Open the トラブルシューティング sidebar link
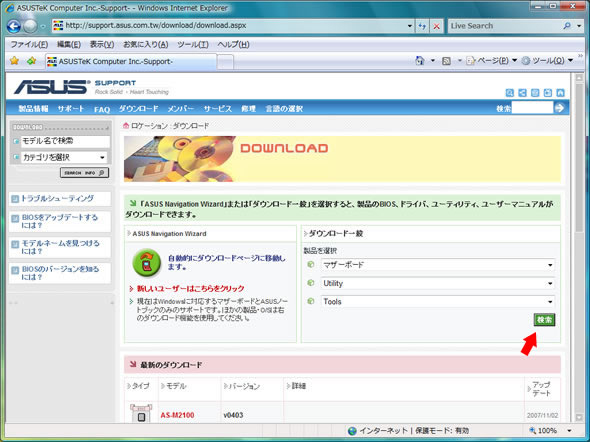Image resolution: width=590 pixels, height=442 pixels. click(x=57, y=198)
